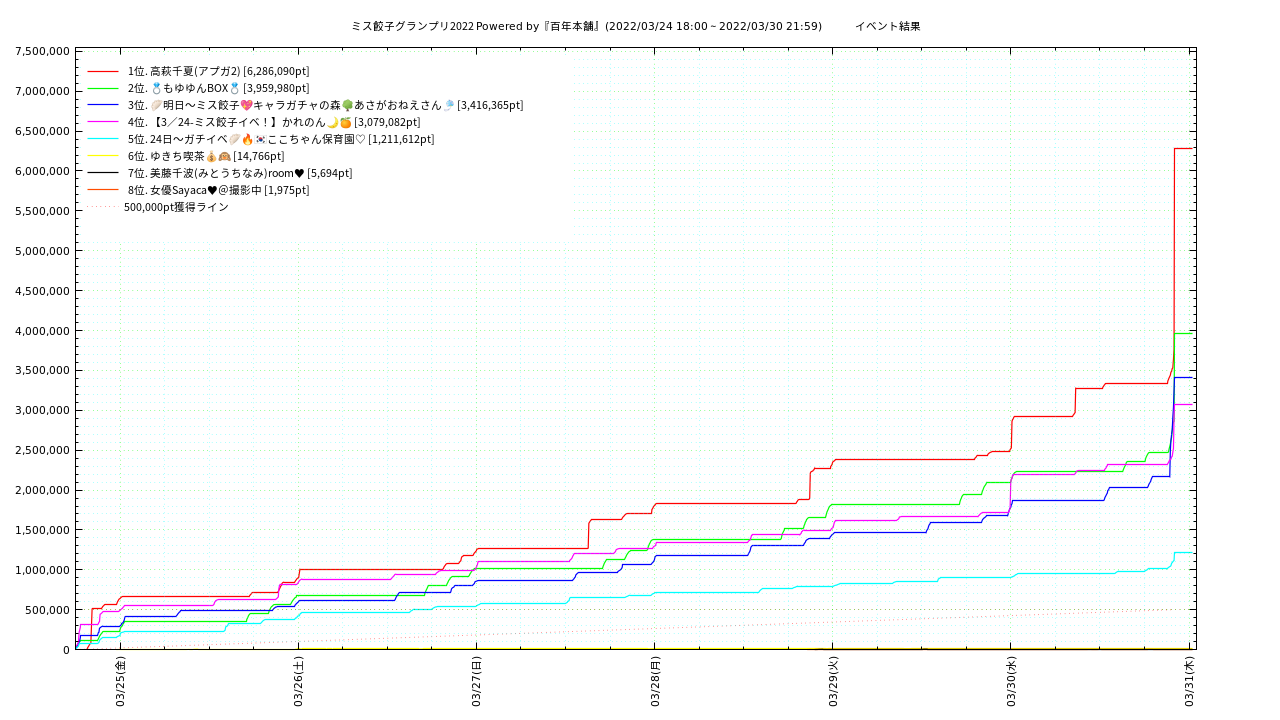Viewport: 1280px width, 720px height.
Task: Click the 03/25(金) date axis label
Action: point(120,682)
